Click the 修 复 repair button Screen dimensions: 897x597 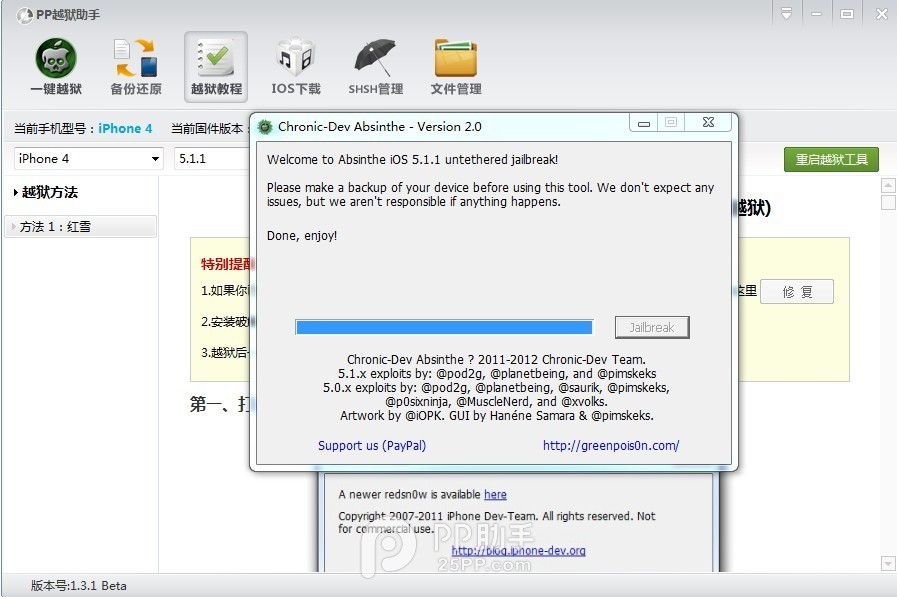click(797, 292)
